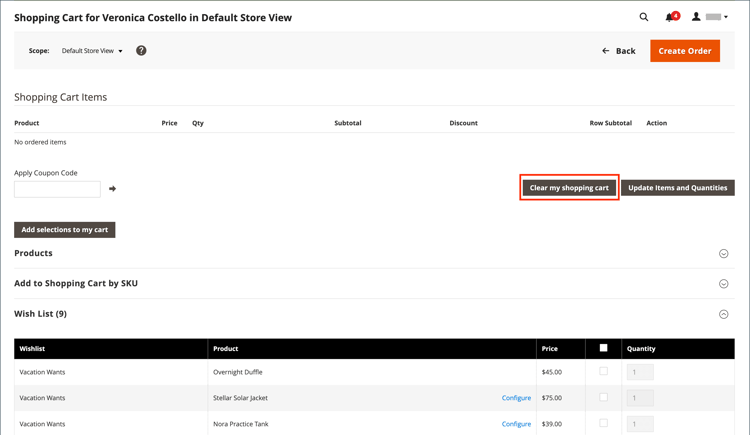750x435 pixels.
Task: Click Stellar Solar Jacket quantity field
Action: pyautogui.click(x=640, y=398)
